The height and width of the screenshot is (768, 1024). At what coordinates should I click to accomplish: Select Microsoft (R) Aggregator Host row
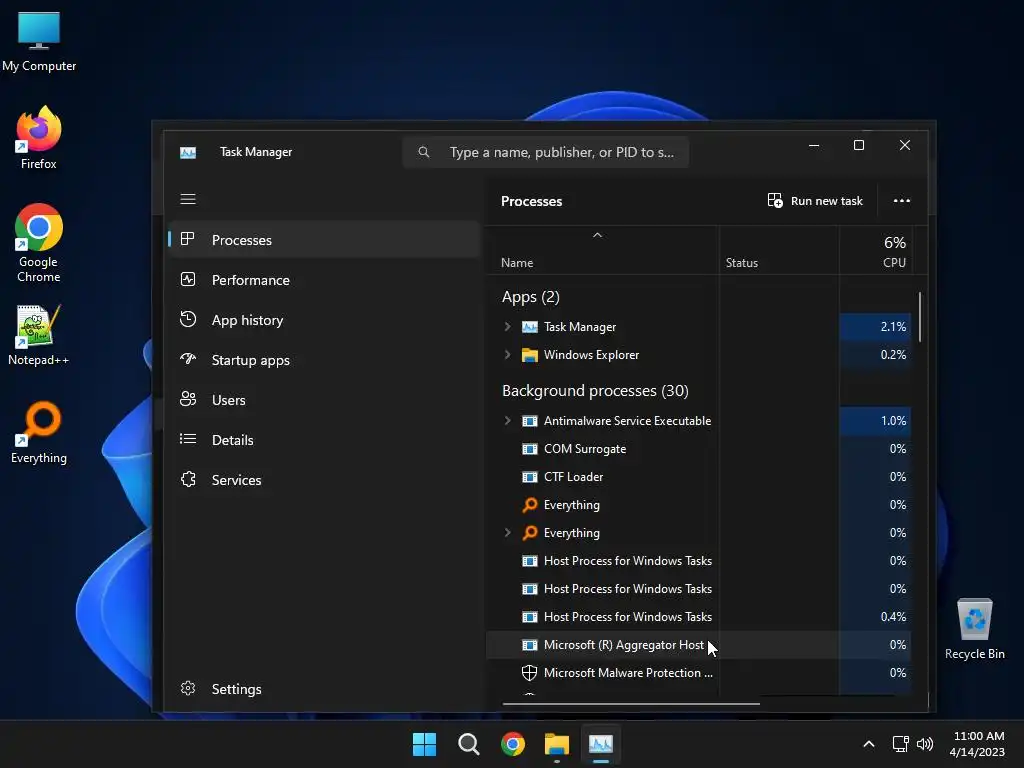pyautogui.click(x=698, y=645)
